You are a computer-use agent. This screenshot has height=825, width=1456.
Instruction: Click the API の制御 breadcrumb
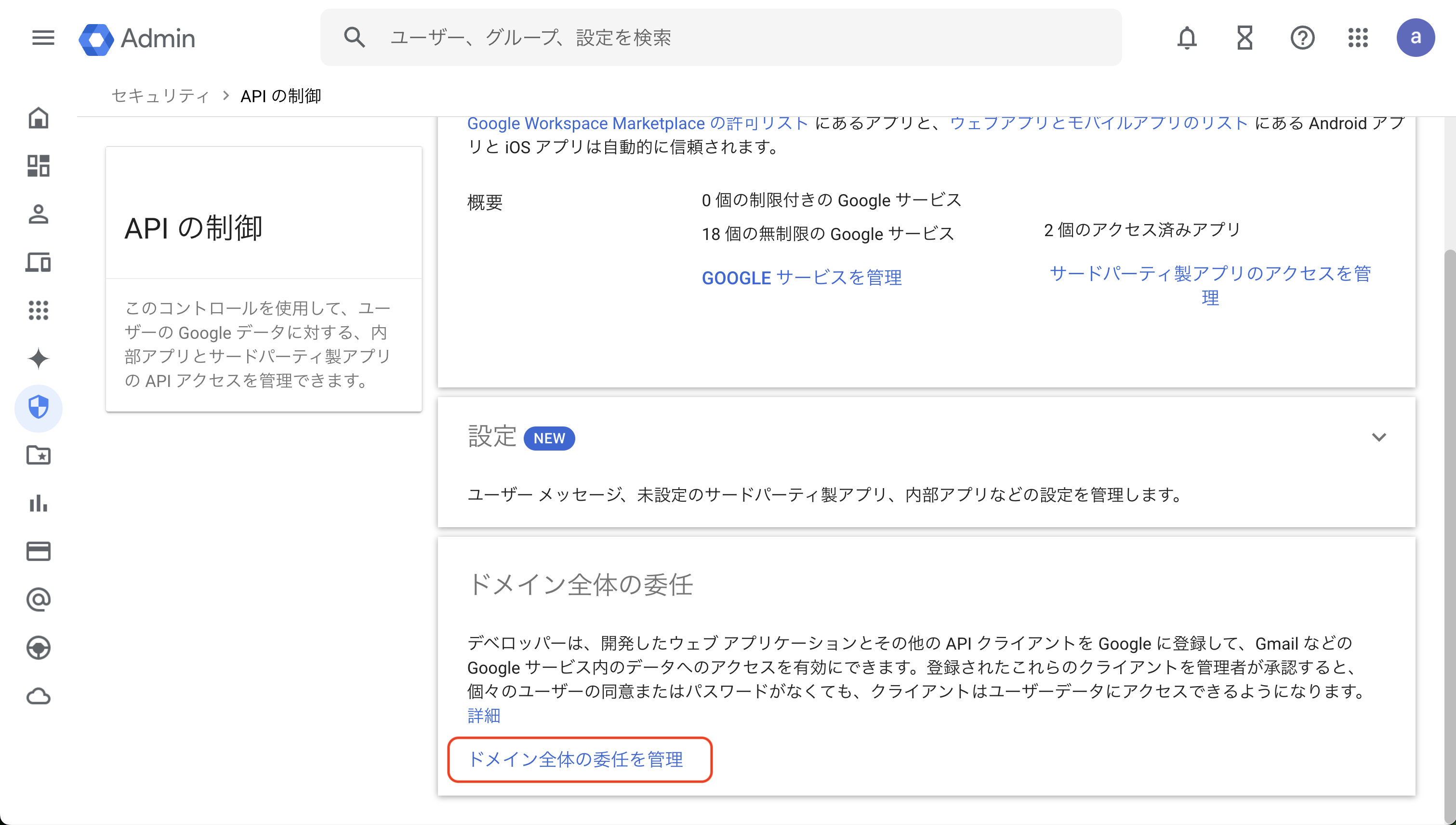coord(281,96)
